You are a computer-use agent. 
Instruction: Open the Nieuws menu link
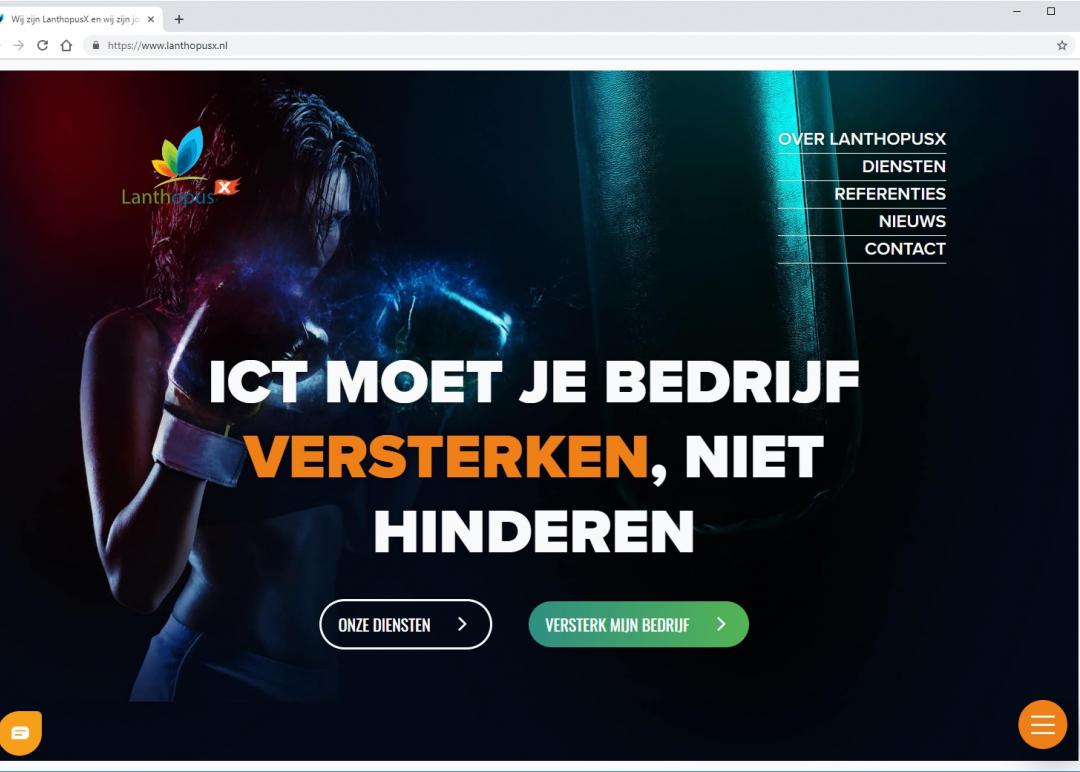pos(912,222)
